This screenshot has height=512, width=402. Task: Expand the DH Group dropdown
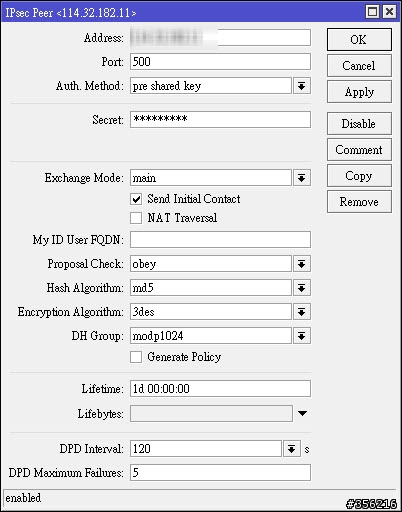tap(302, 336)
